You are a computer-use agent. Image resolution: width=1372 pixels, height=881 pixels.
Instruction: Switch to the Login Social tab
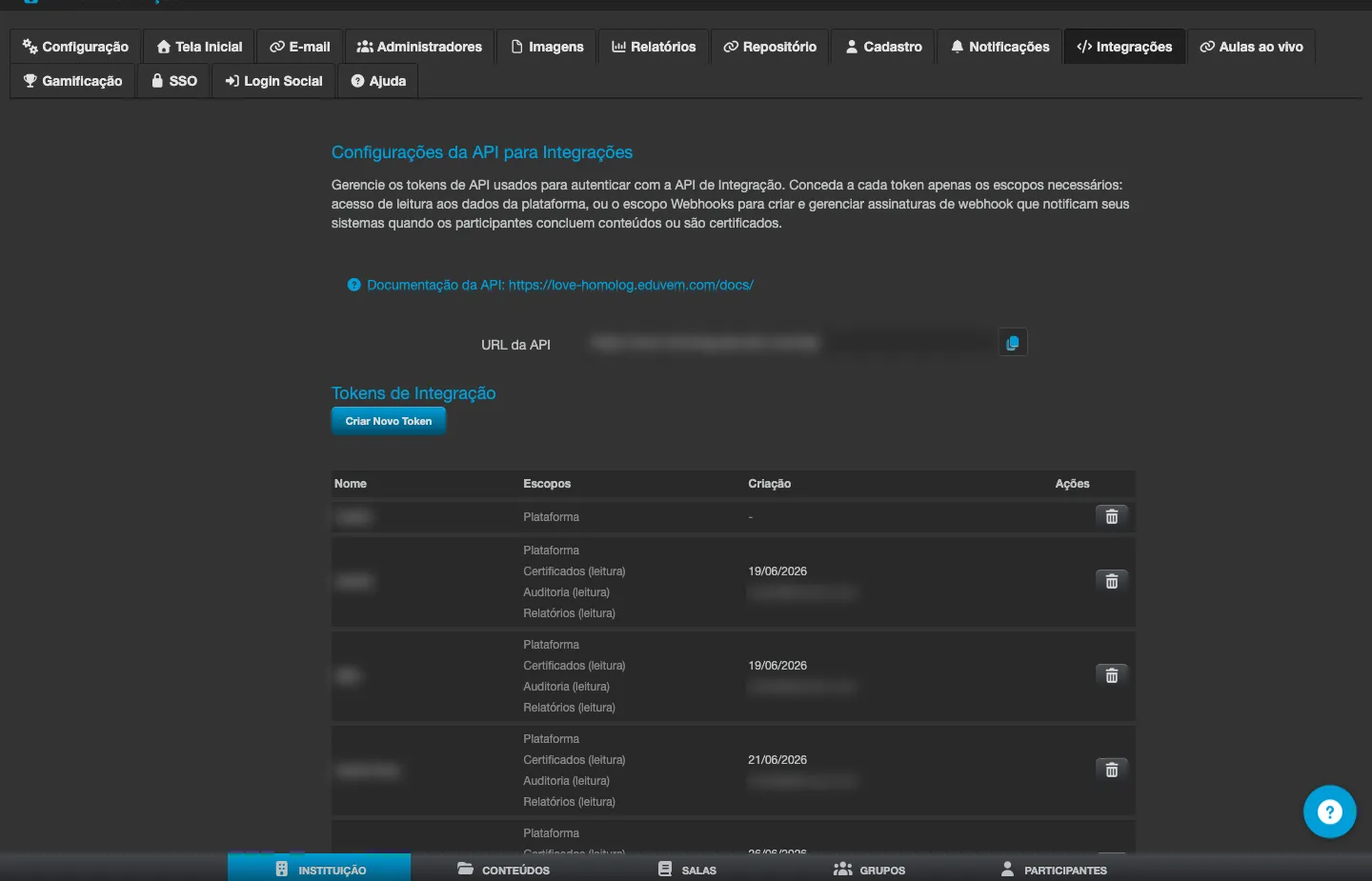coord(273,81)
